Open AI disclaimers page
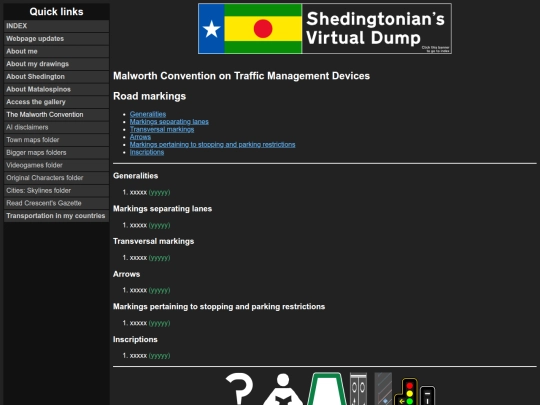 coord(56,127)
